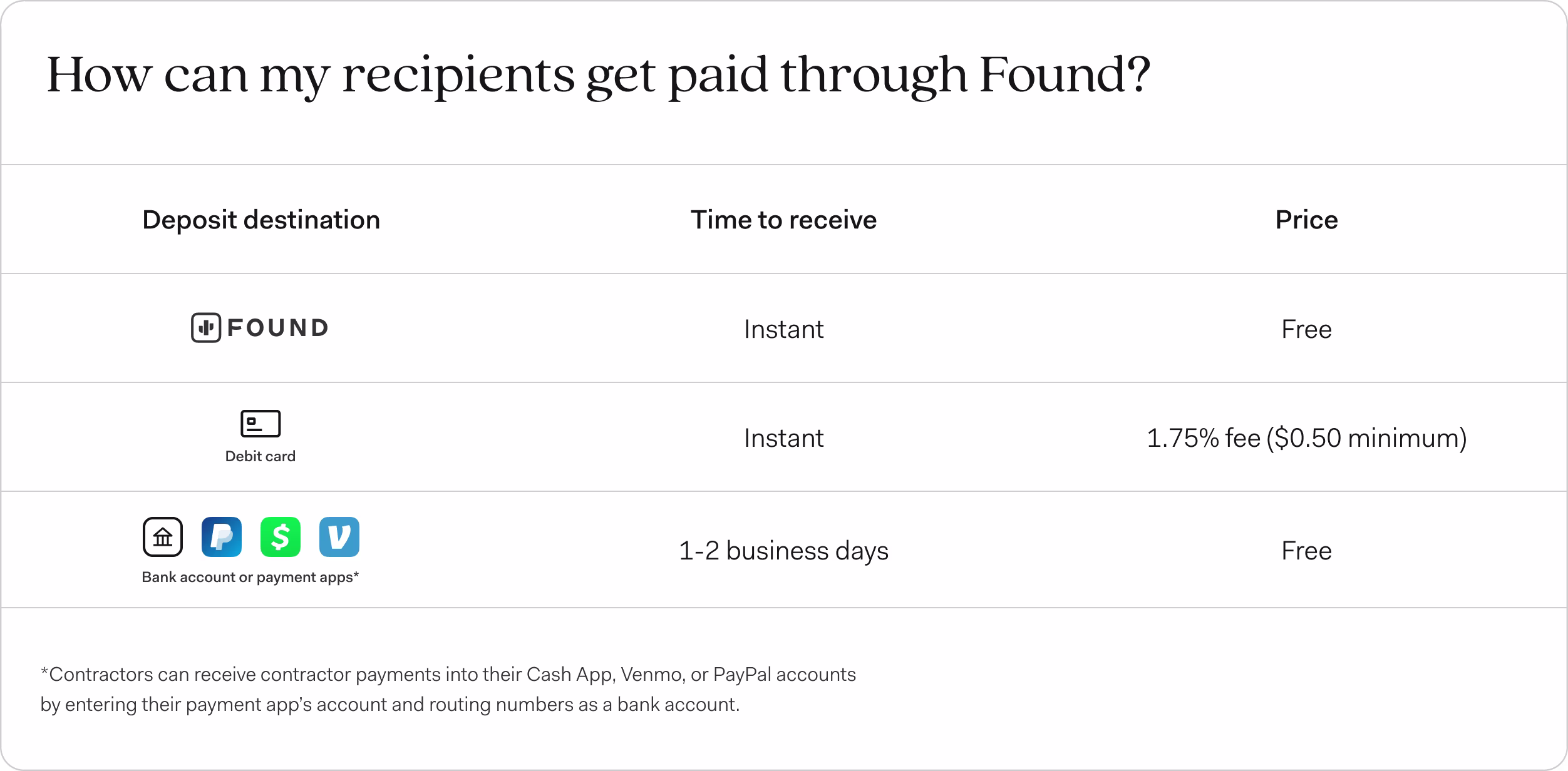The width and height of the screenshot is (1568, 771).
Task: Click Free price in the Found row
Action: click(1307, 329)
